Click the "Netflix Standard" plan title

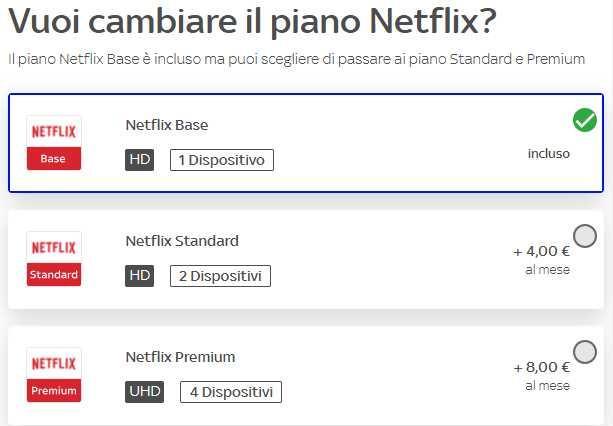click(x=182, y=241)
